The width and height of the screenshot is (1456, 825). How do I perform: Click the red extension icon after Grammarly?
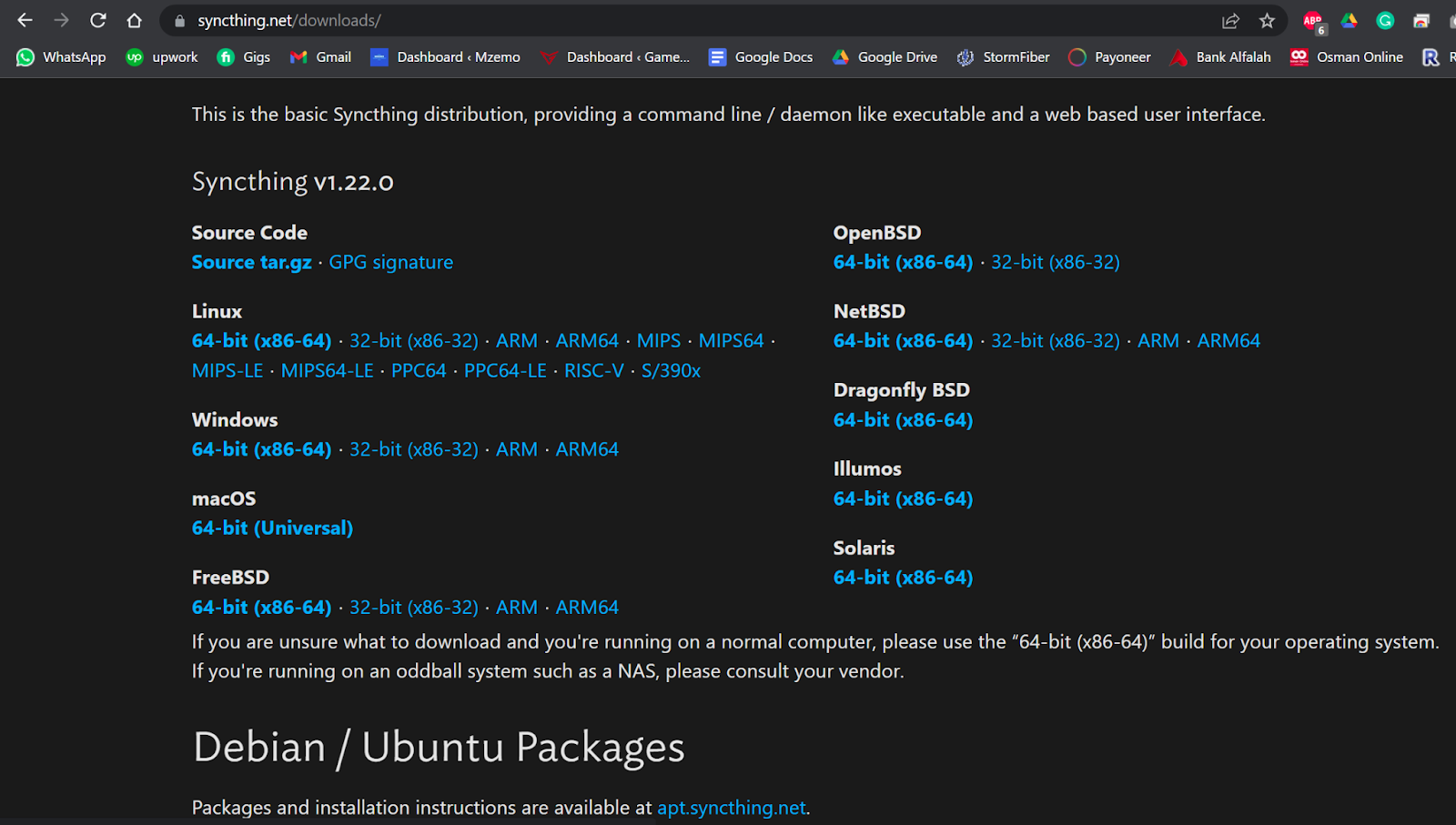click(1421, 21)
